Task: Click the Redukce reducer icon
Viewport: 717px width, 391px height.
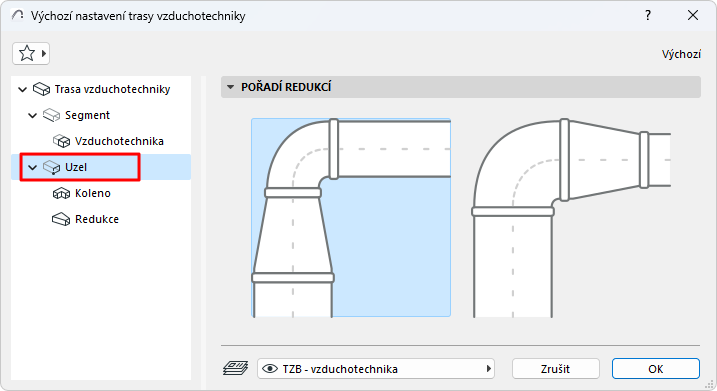Action: (x=61, y=220)
